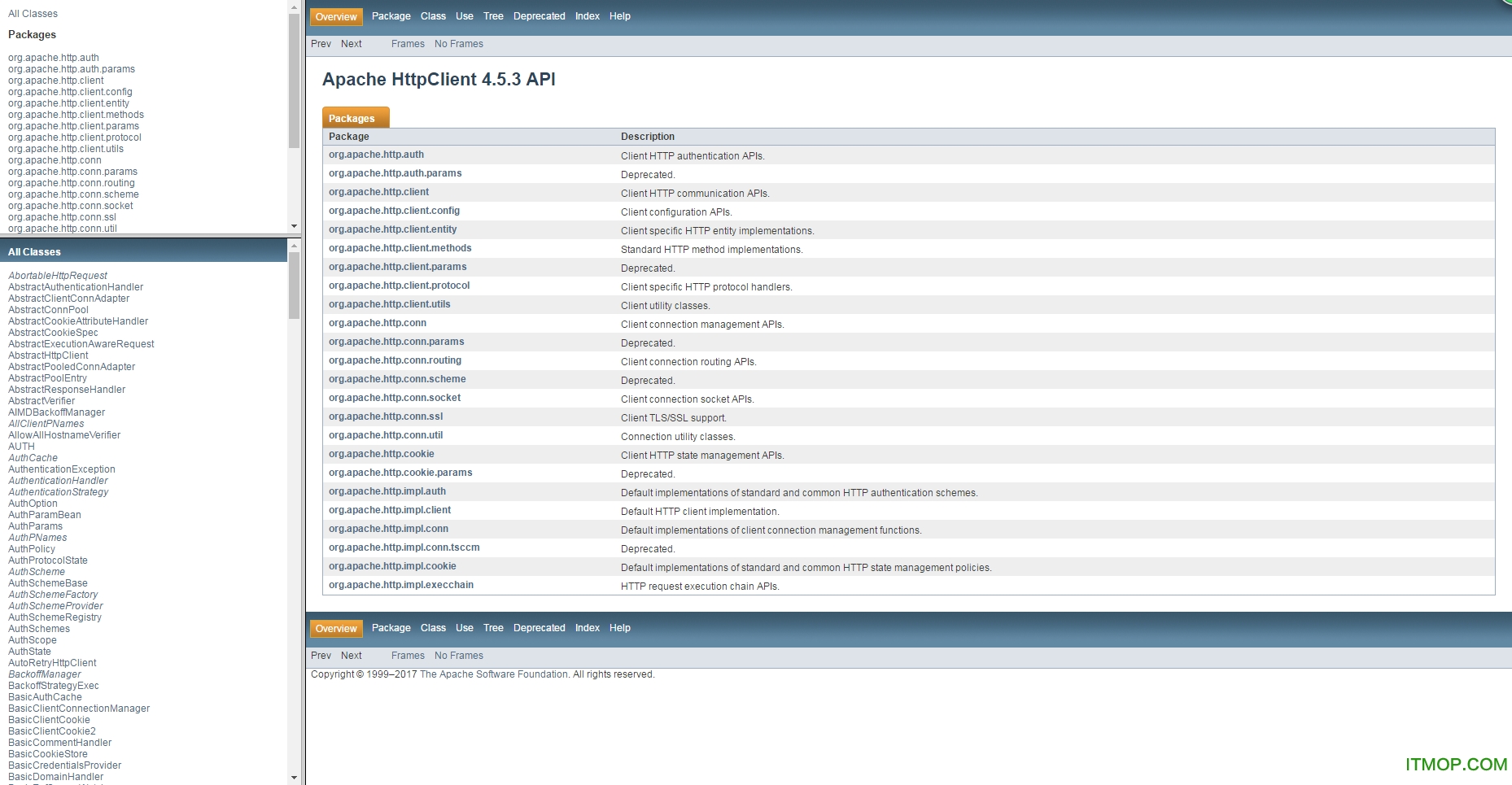1512x785 pixels.
Task: Open Tree view in top navigation bar
Action: point(493,16)
